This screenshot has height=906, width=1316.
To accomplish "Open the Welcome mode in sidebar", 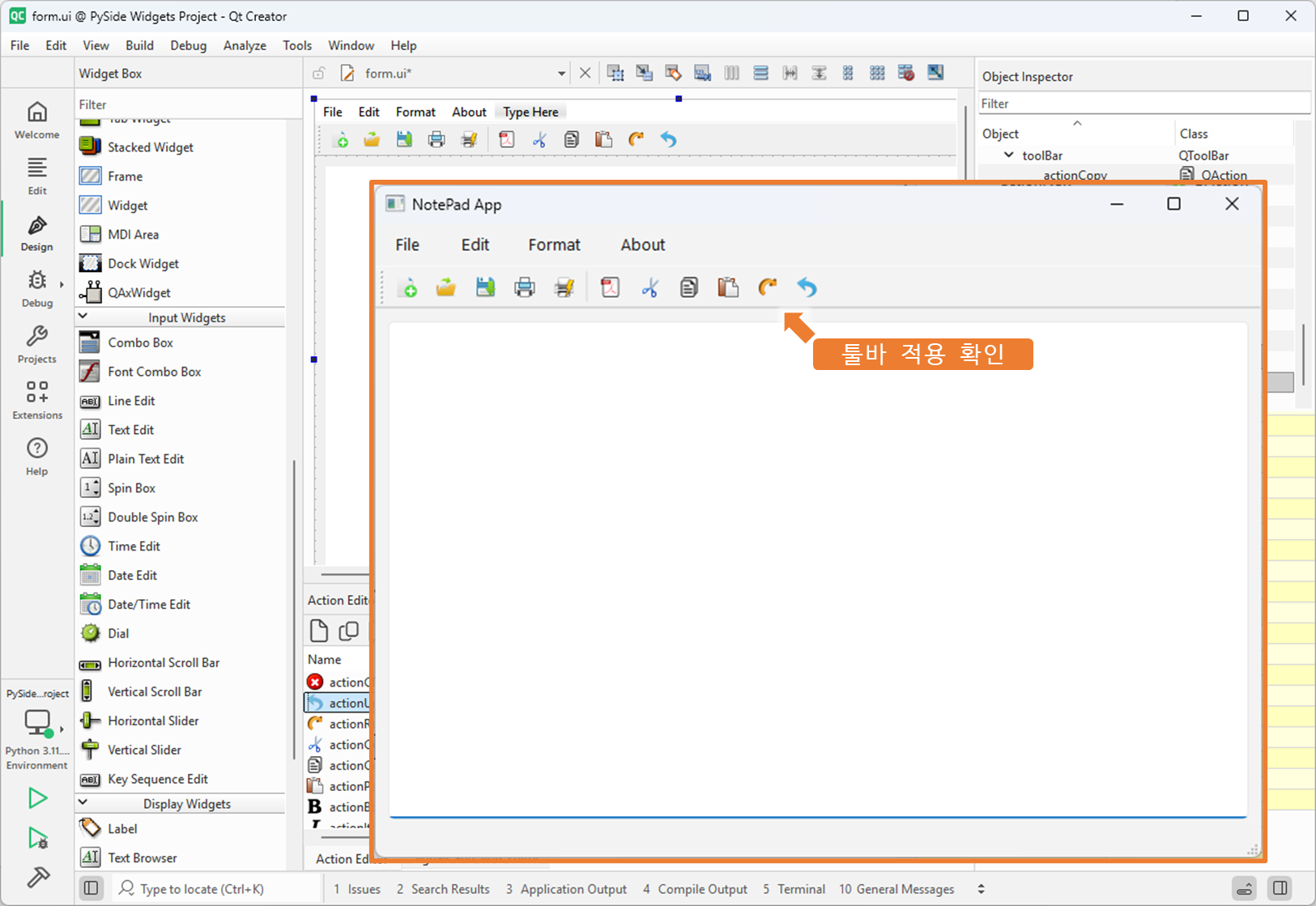I will (x=37, y=120).
